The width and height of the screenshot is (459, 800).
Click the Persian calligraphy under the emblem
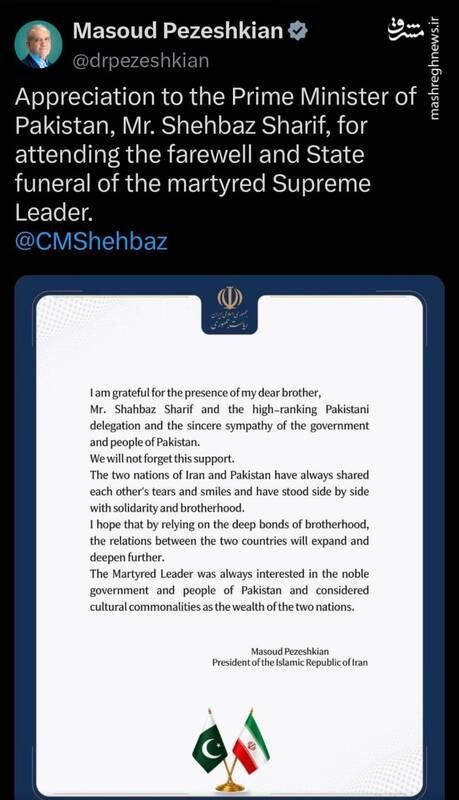(230, 320)
